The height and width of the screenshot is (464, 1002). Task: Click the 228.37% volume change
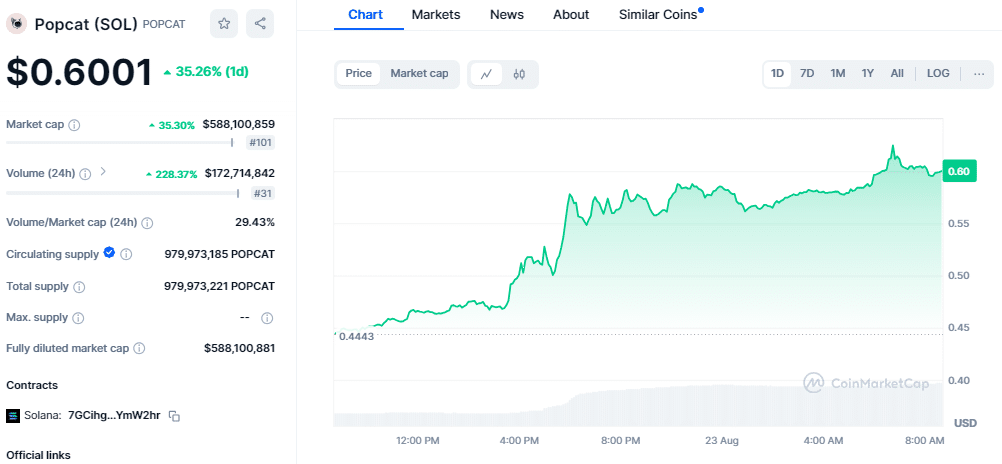(176, 174)
